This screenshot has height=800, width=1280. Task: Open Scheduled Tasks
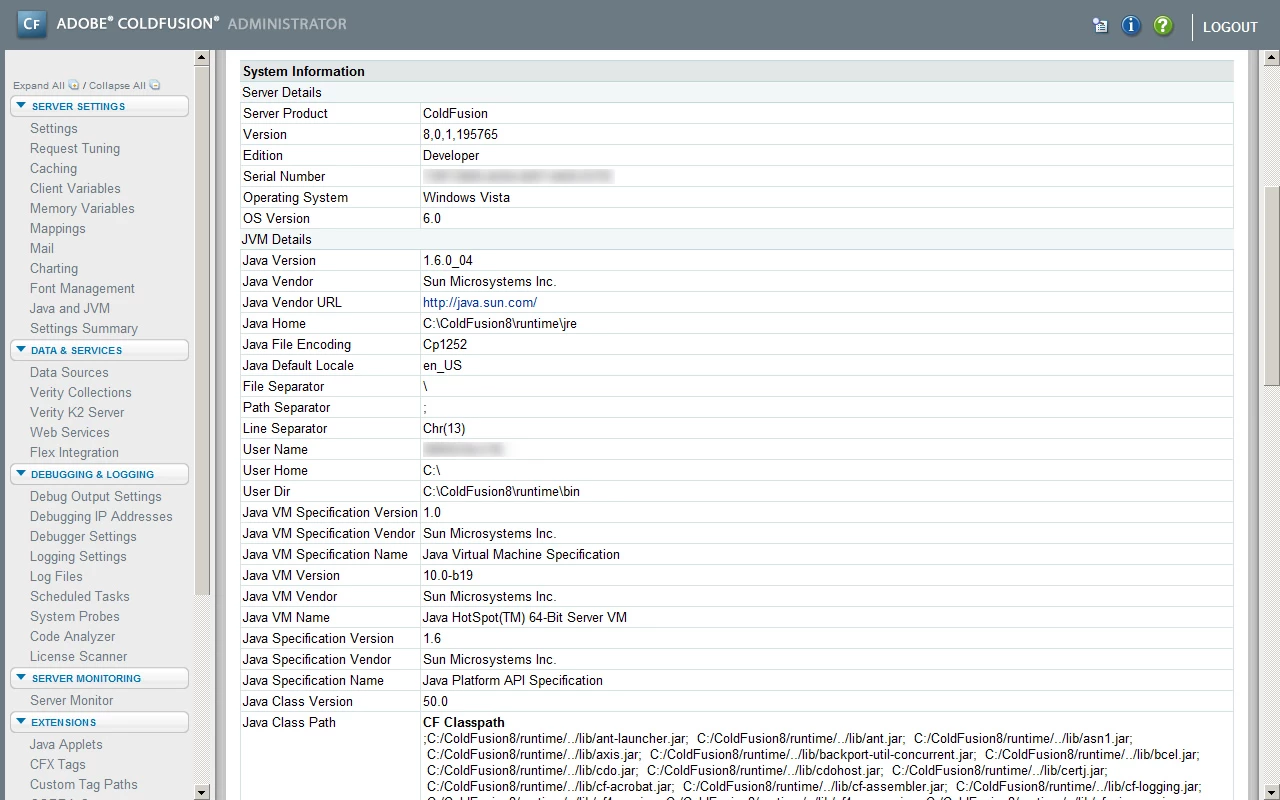(x=80, y=596)
